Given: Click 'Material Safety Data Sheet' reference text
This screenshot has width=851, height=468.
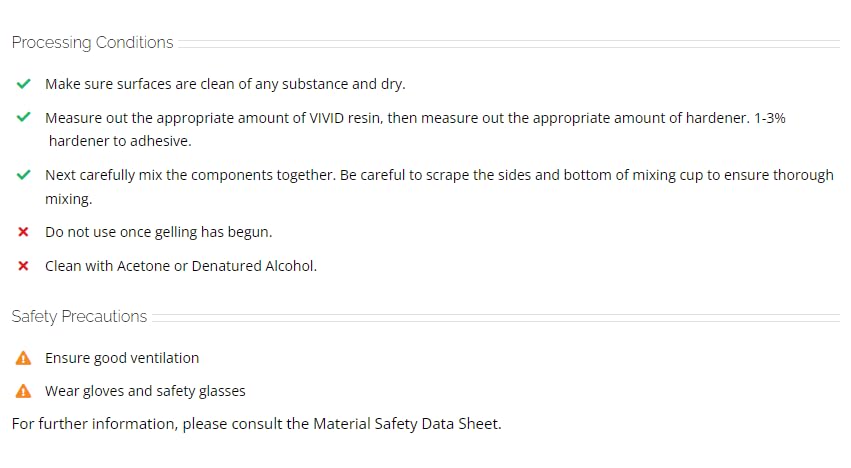Looking at the screenshot, I should pyautogui.click(x=405, y=424).
